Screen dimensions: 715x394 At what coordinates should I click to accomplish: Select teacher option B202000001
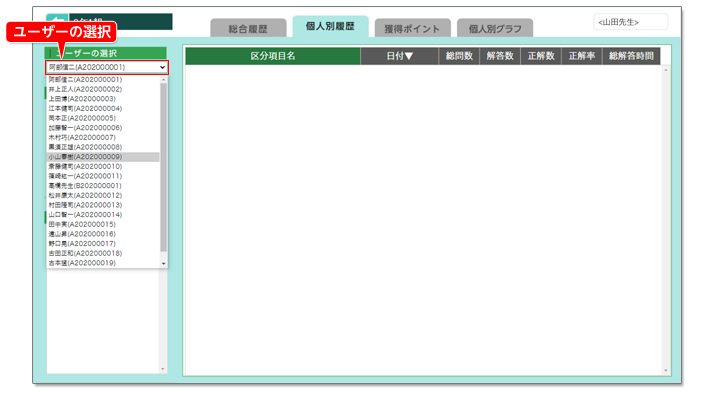(x=103, y=186)
